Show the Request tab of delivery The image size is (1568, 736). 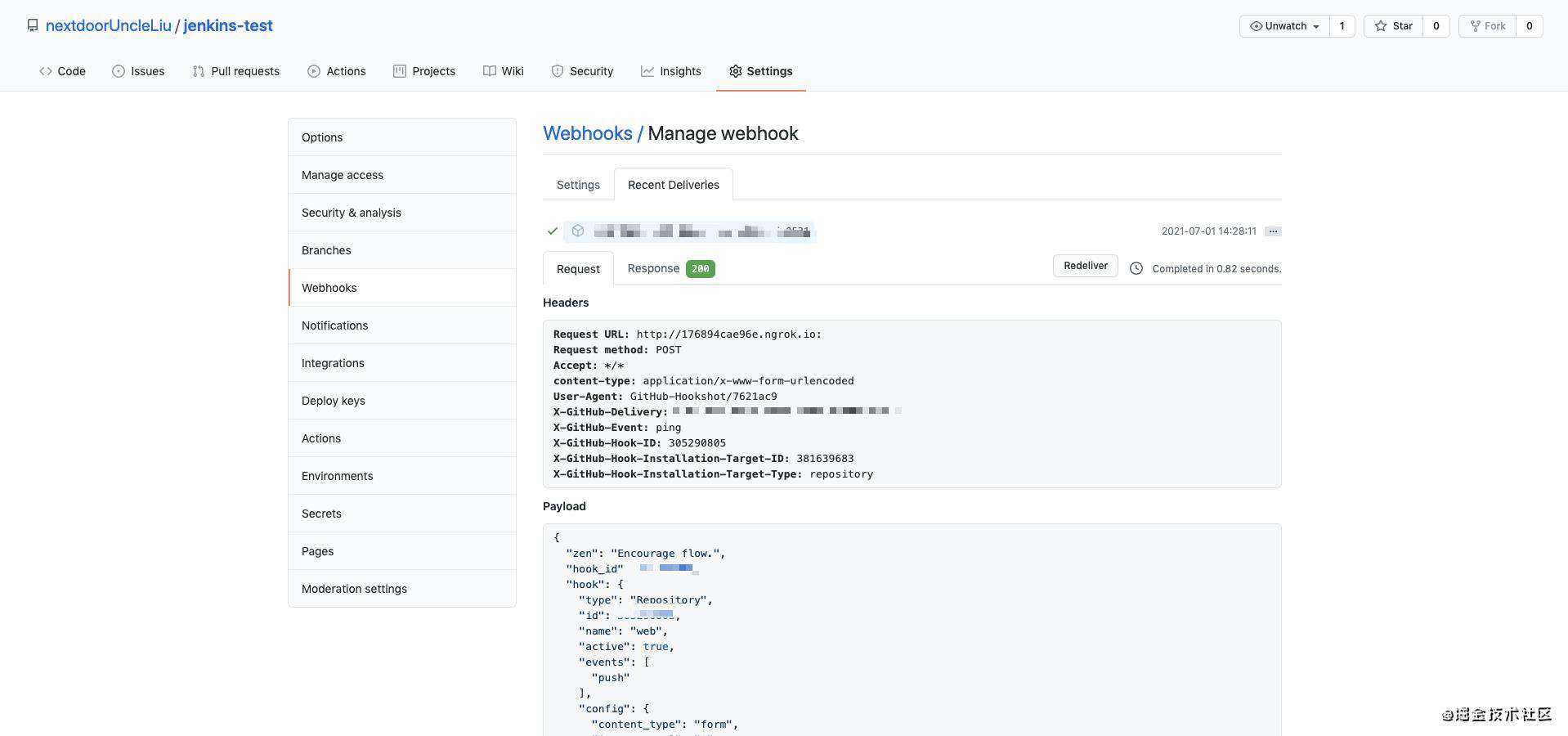578,269
